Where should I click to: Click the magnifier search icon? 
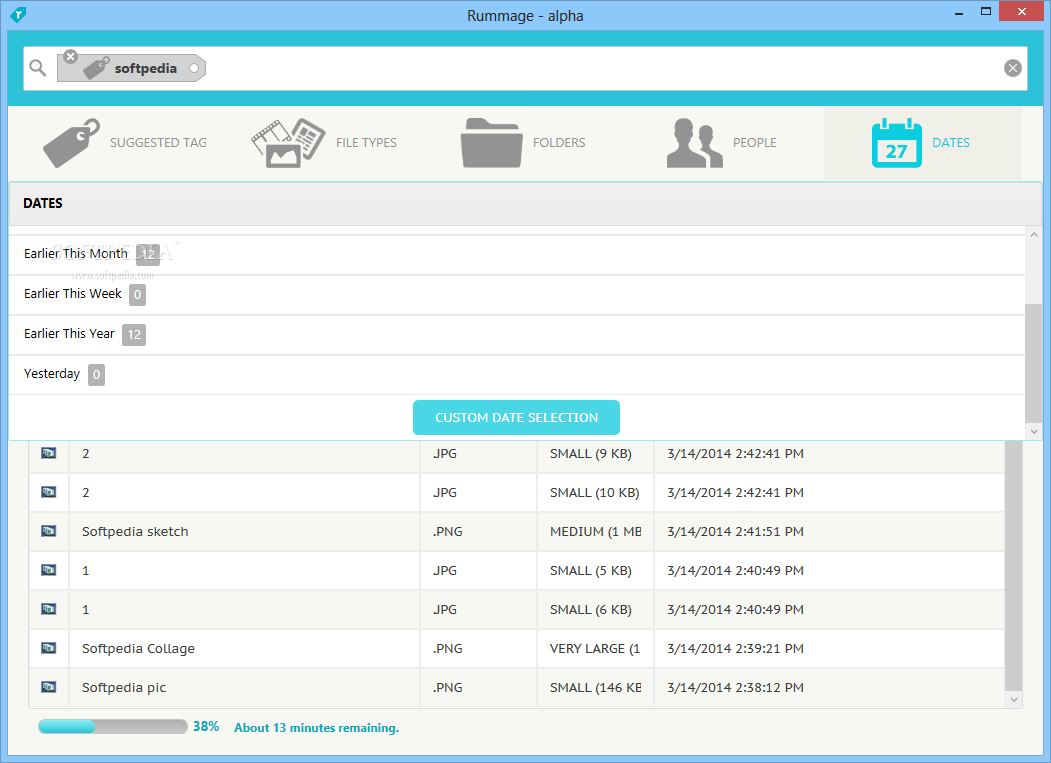38,68
